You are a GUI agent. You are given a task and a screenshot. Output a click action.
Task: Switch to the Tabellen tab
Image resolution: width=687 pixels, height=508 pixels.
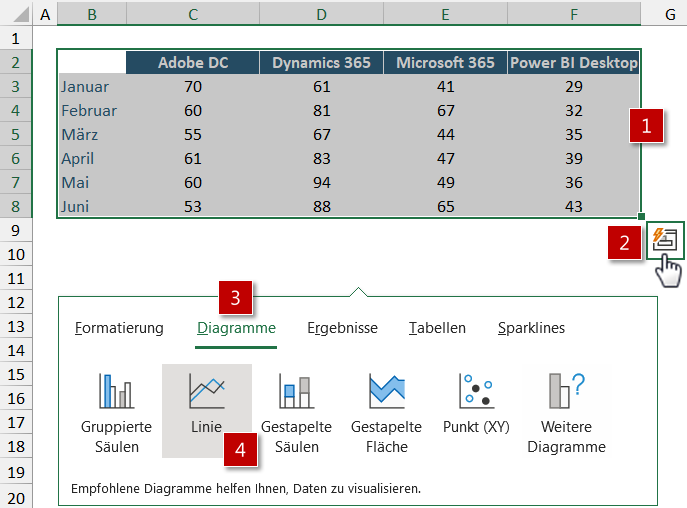(437, 328)
